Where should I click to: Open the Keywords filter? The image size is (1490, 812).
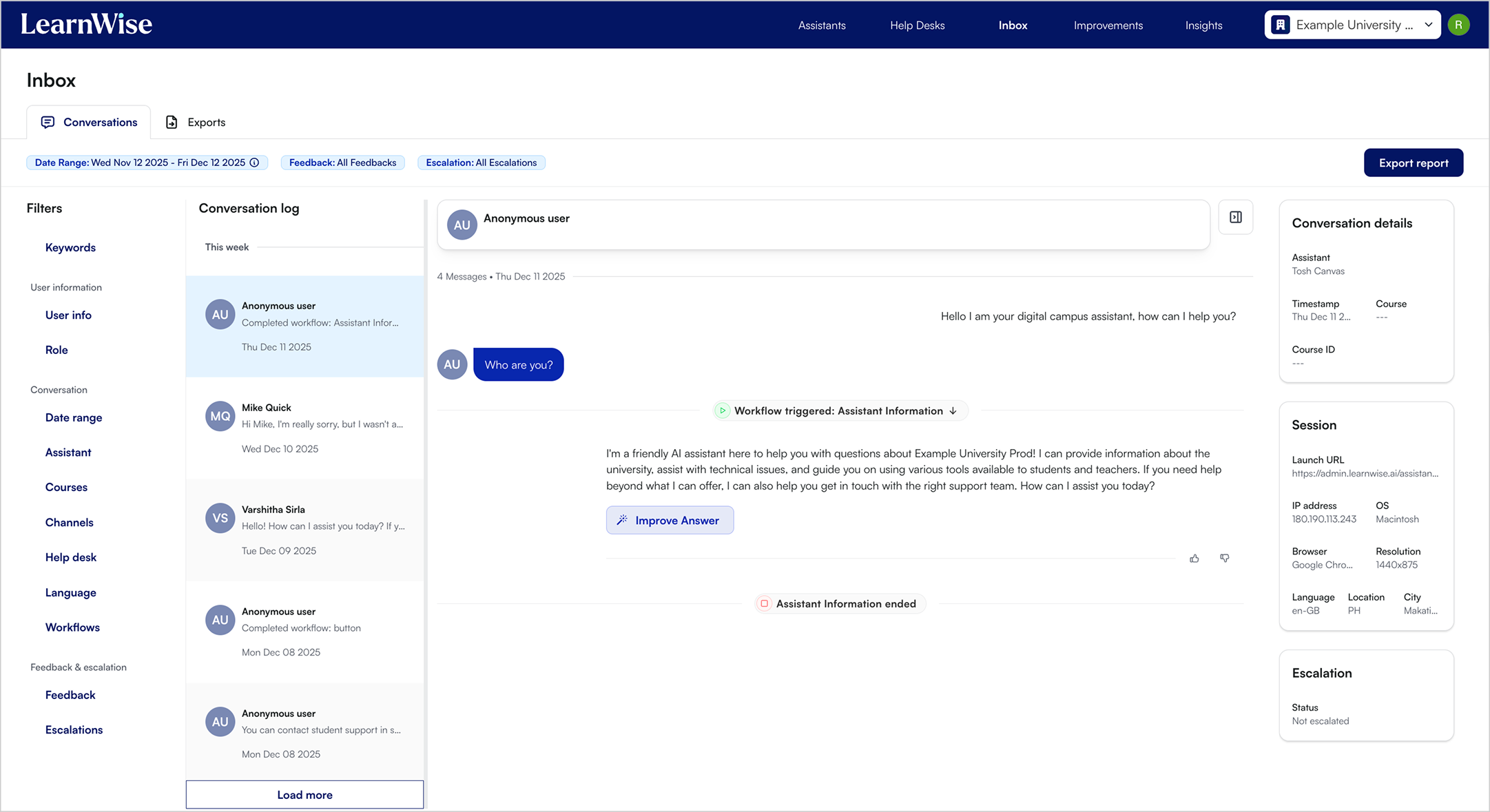[x=70, y=247]
